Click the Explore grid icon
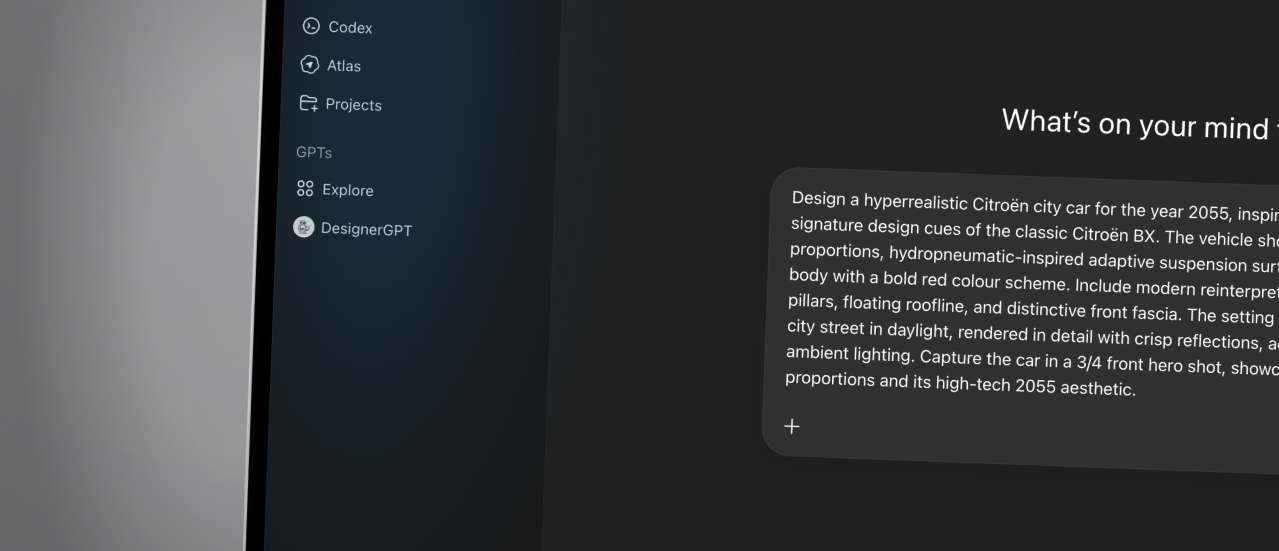The image size is (1279, 551). (305, 189)
